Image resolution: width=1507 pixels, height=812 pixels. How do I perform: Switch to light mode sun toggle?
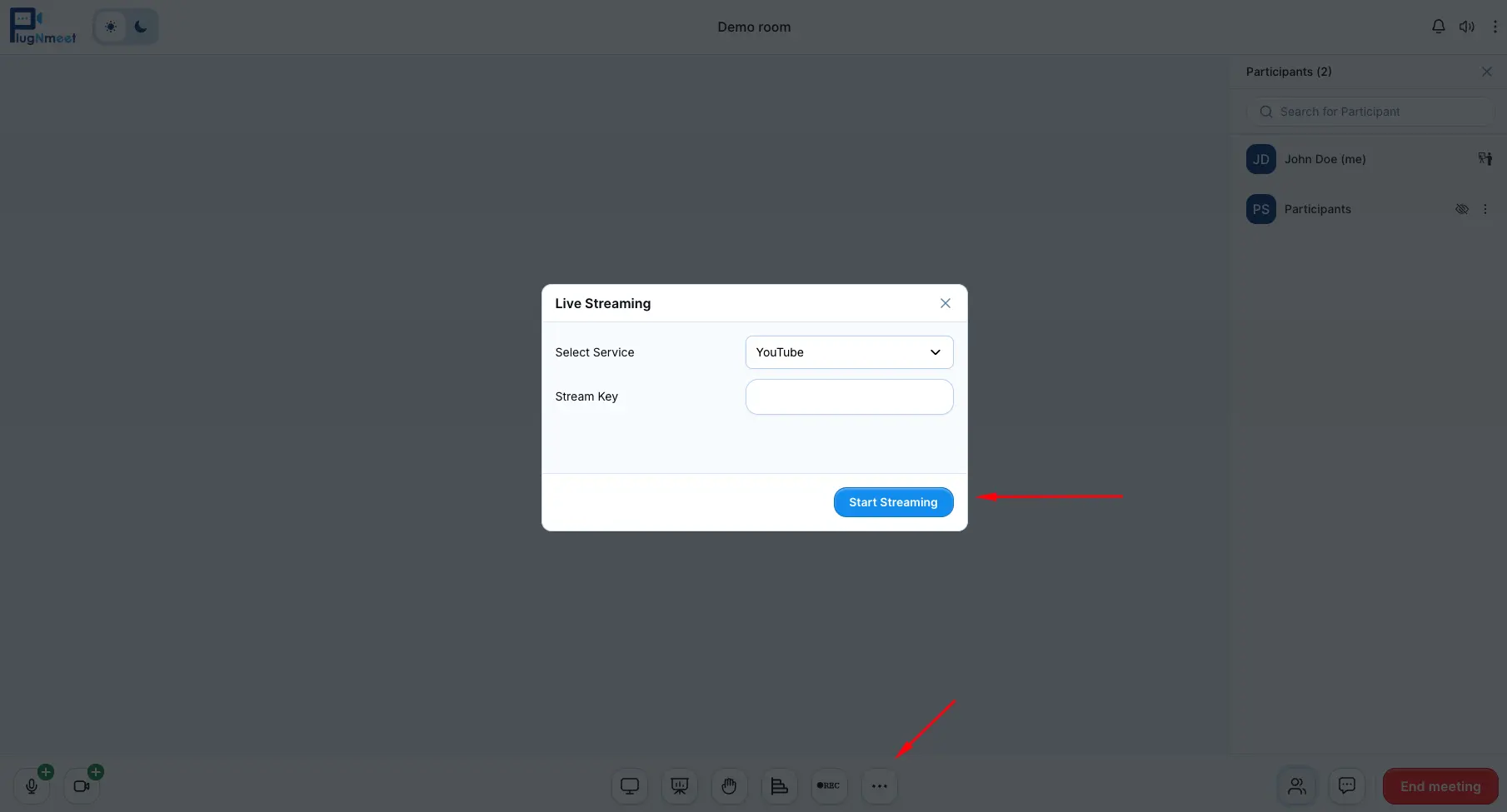(111, 27)
